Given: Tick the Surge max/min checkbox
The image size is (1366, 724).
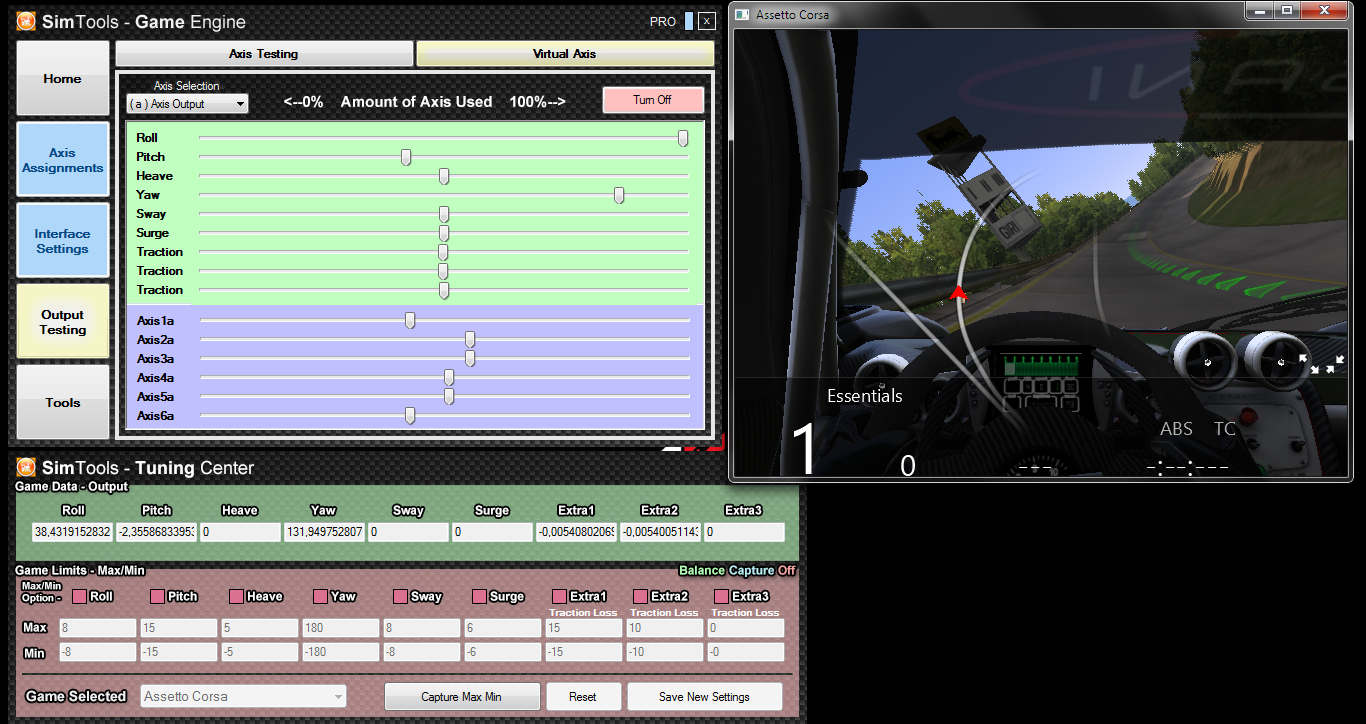Looking at the screenshot, I should tap(479, 596).
